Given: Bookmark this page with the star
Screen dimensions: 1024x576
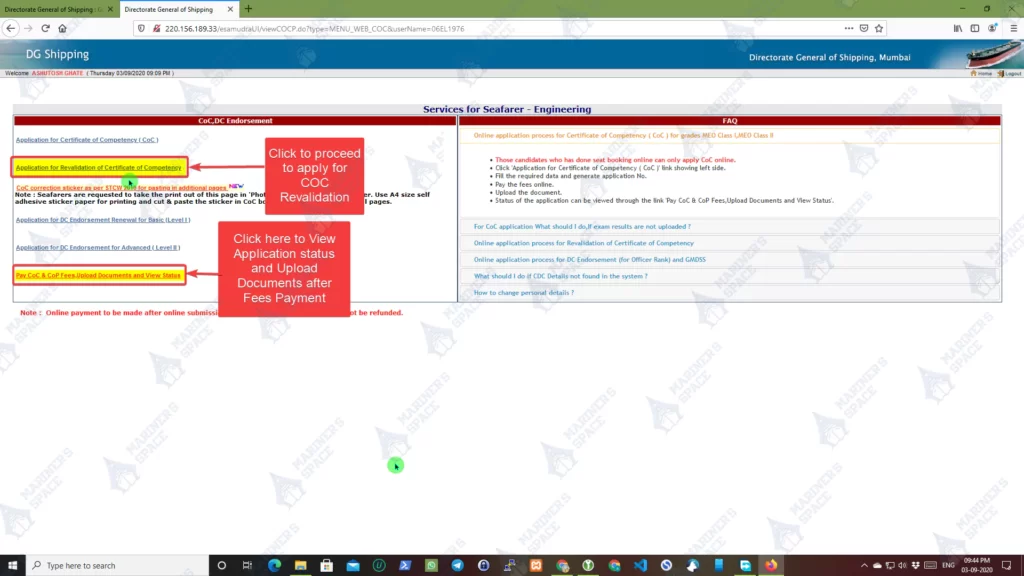Looking at the screenshot, I should 879,28.
